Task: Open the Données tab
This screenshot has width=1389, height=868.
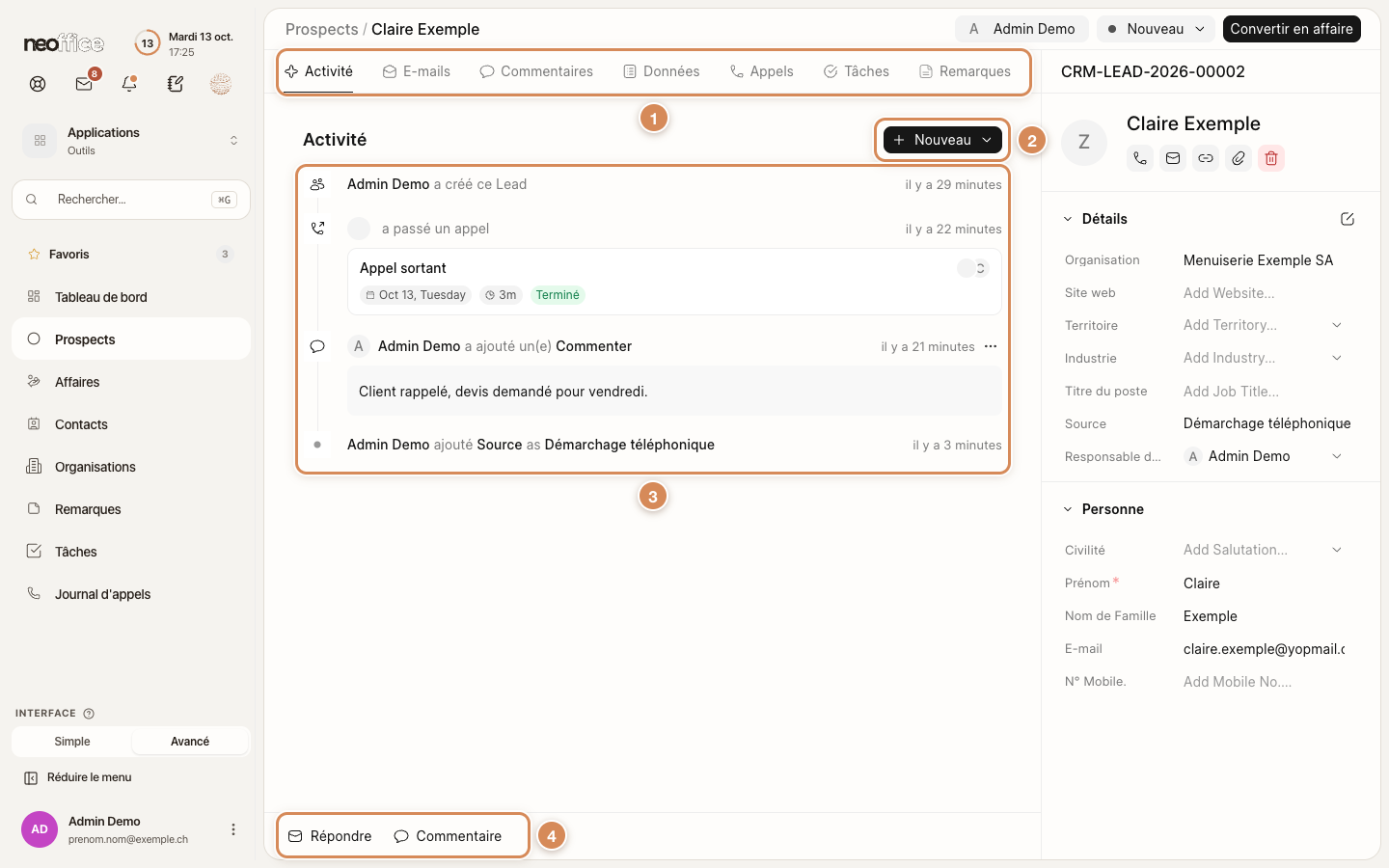Action: coord(662,71)
